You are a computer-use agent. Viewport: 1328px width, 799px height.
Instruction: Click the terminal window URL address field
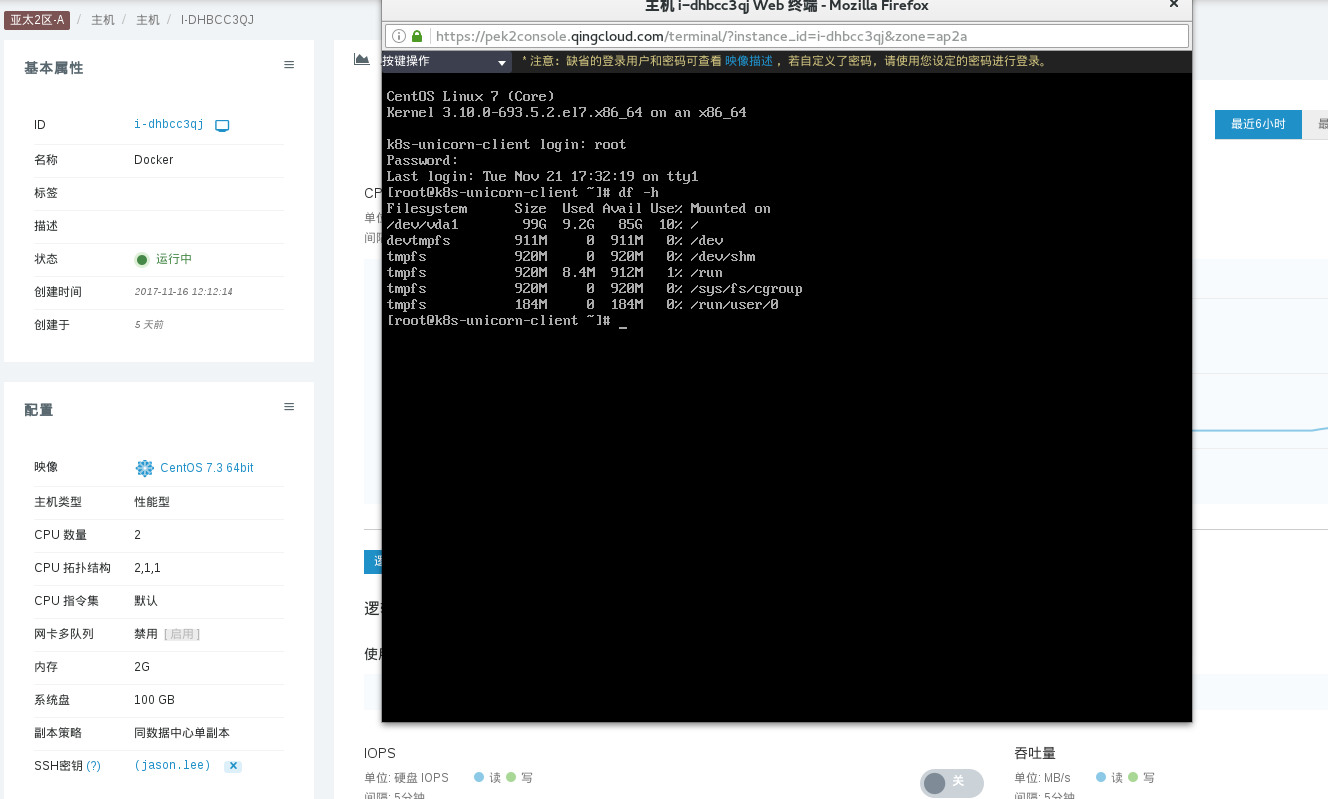800,36
